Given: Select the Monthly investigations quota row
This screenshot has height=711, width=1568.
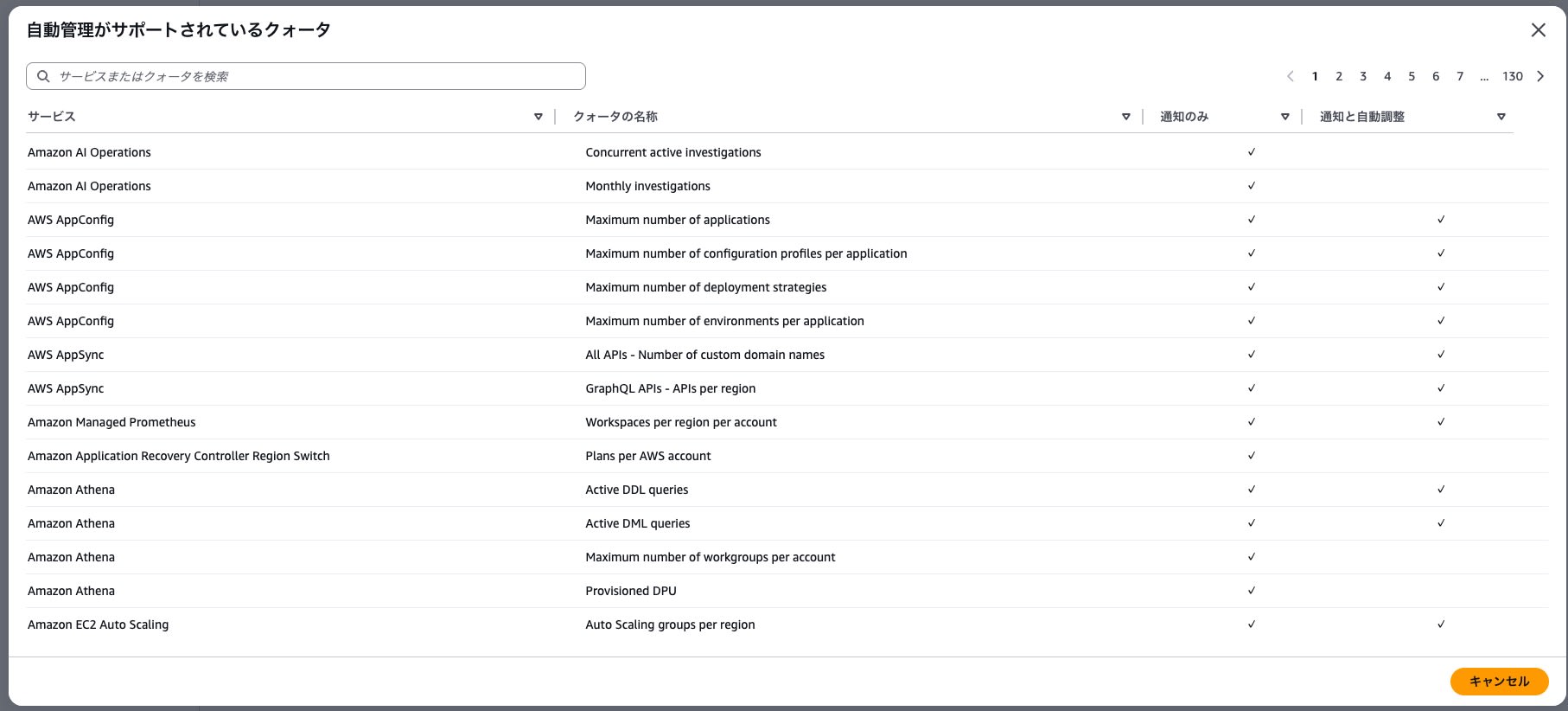Looking at the screenshot, I should pos(648,186).
